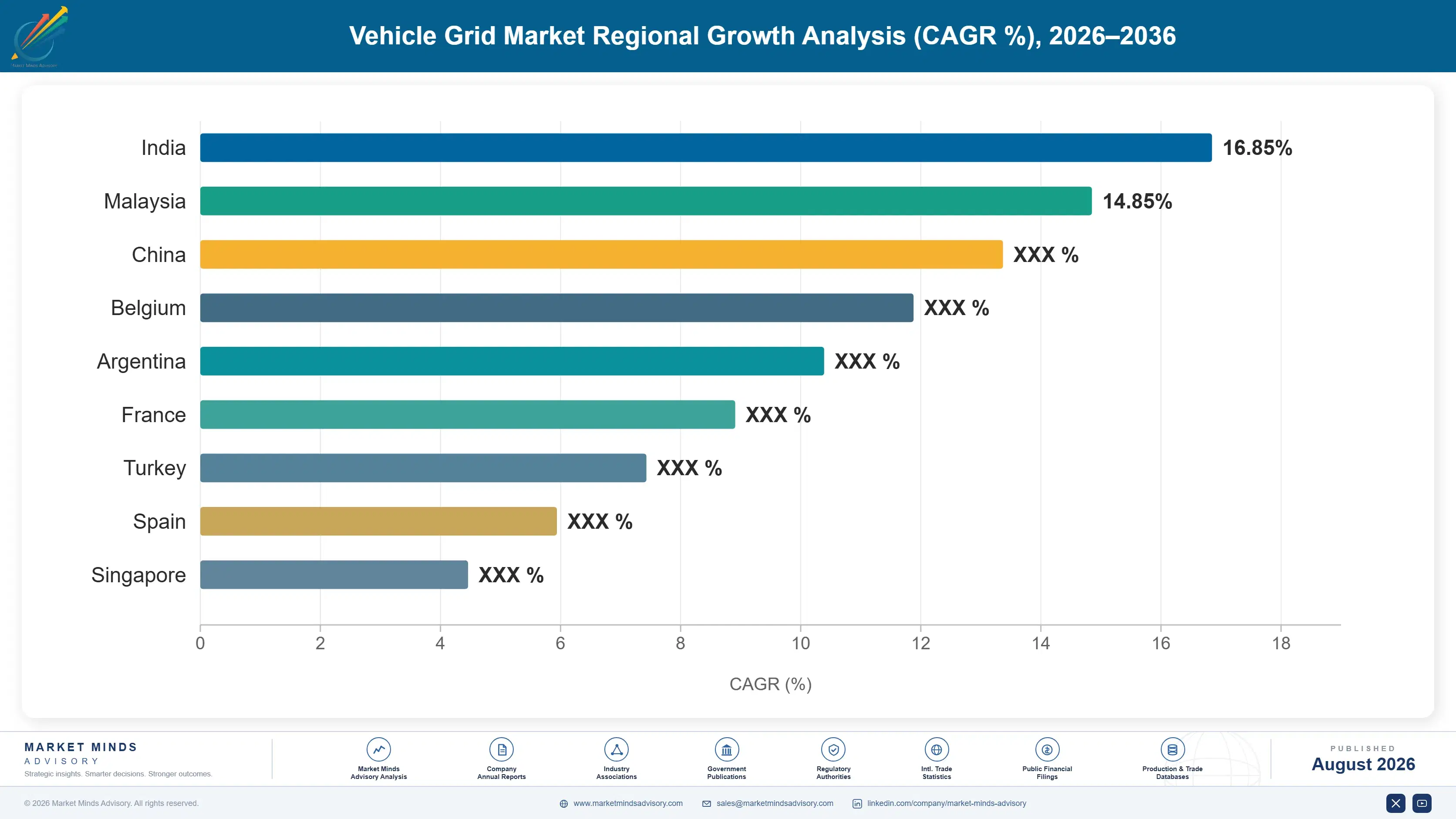This screenshot has width=1456, height=819.
Task: Click the copyright notice text
Action: (111, 803)
